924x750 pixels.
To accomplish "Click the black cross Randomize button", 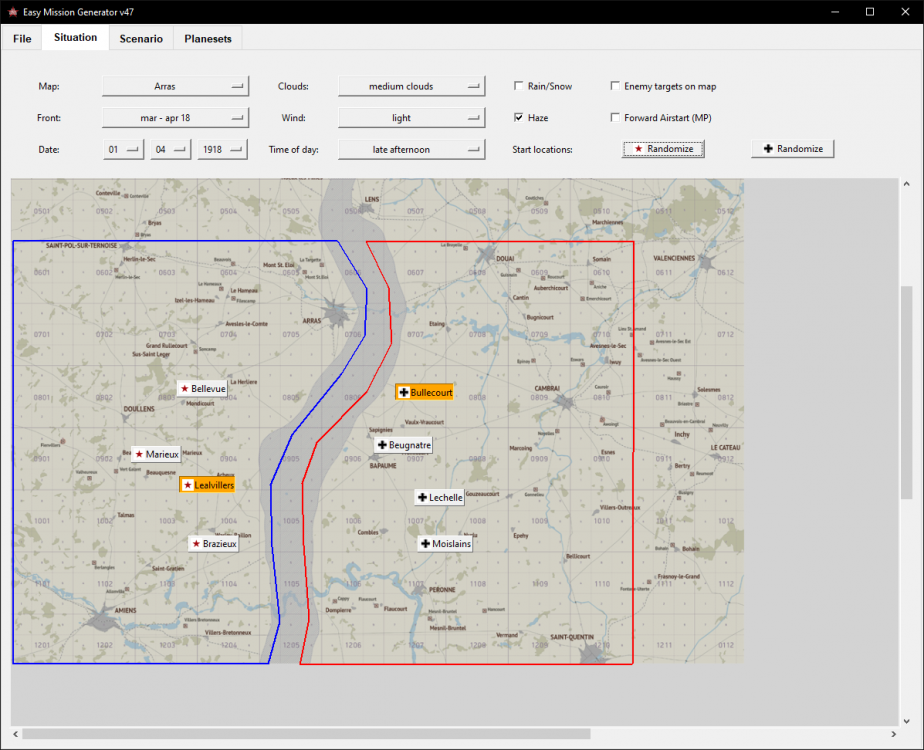I will click(792, 149).
